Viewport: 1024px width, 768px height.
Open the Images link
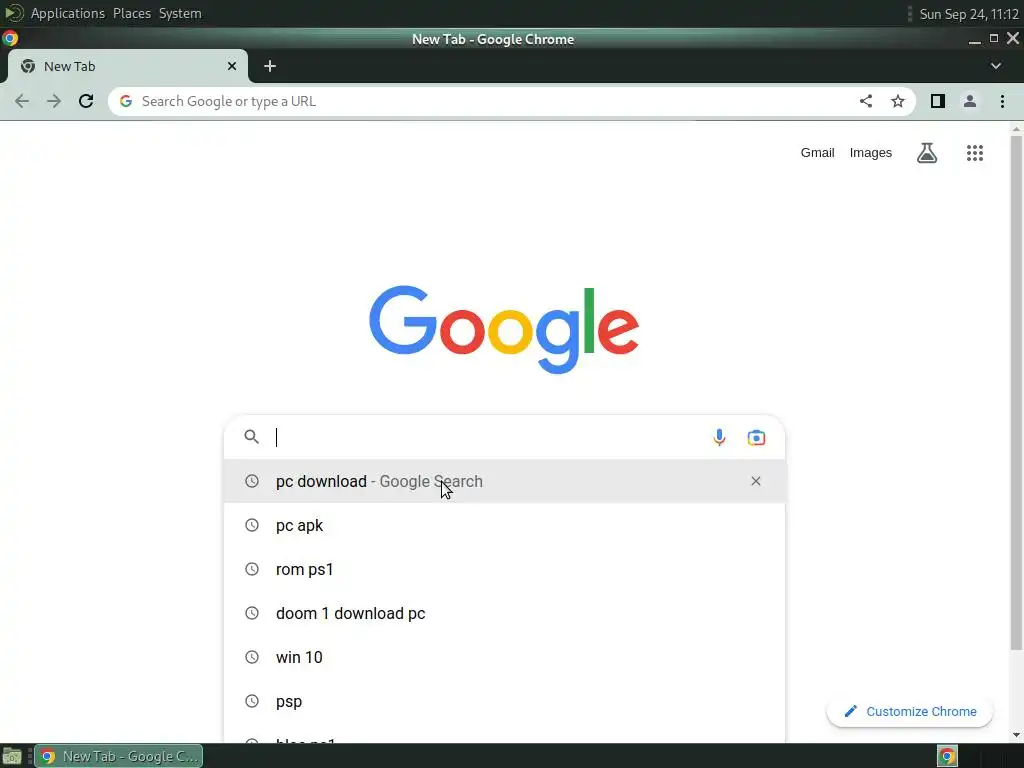coord(871,153)
